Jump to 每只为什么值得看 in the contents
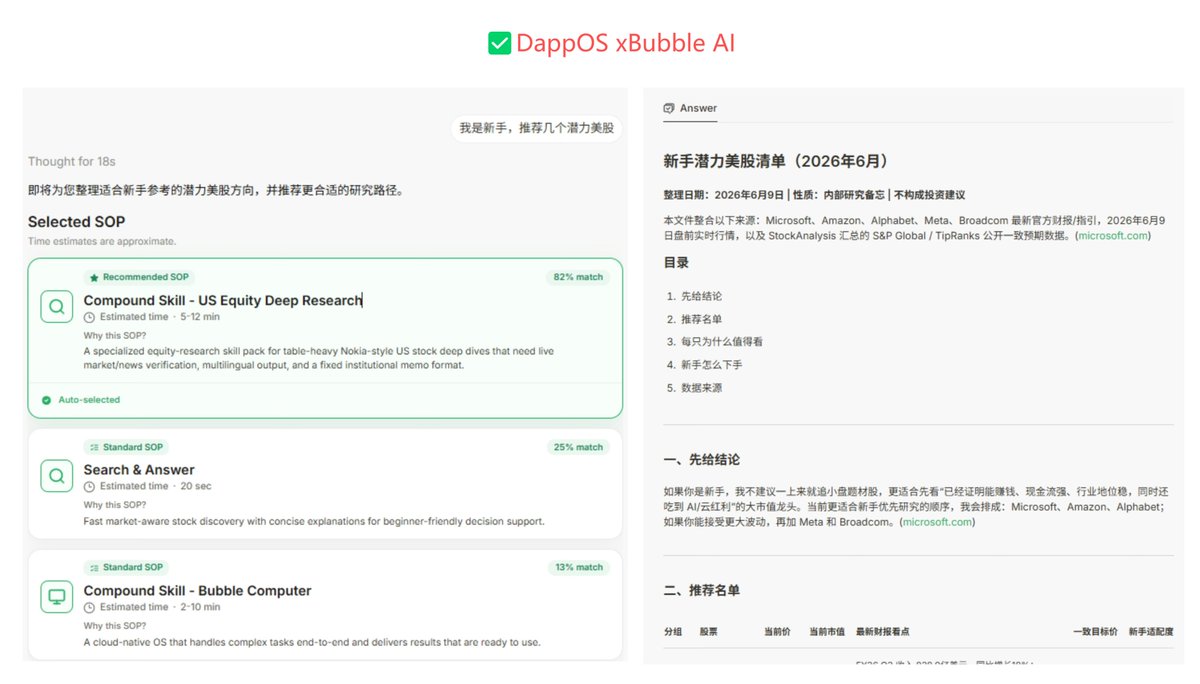 [x=722, y=342]
